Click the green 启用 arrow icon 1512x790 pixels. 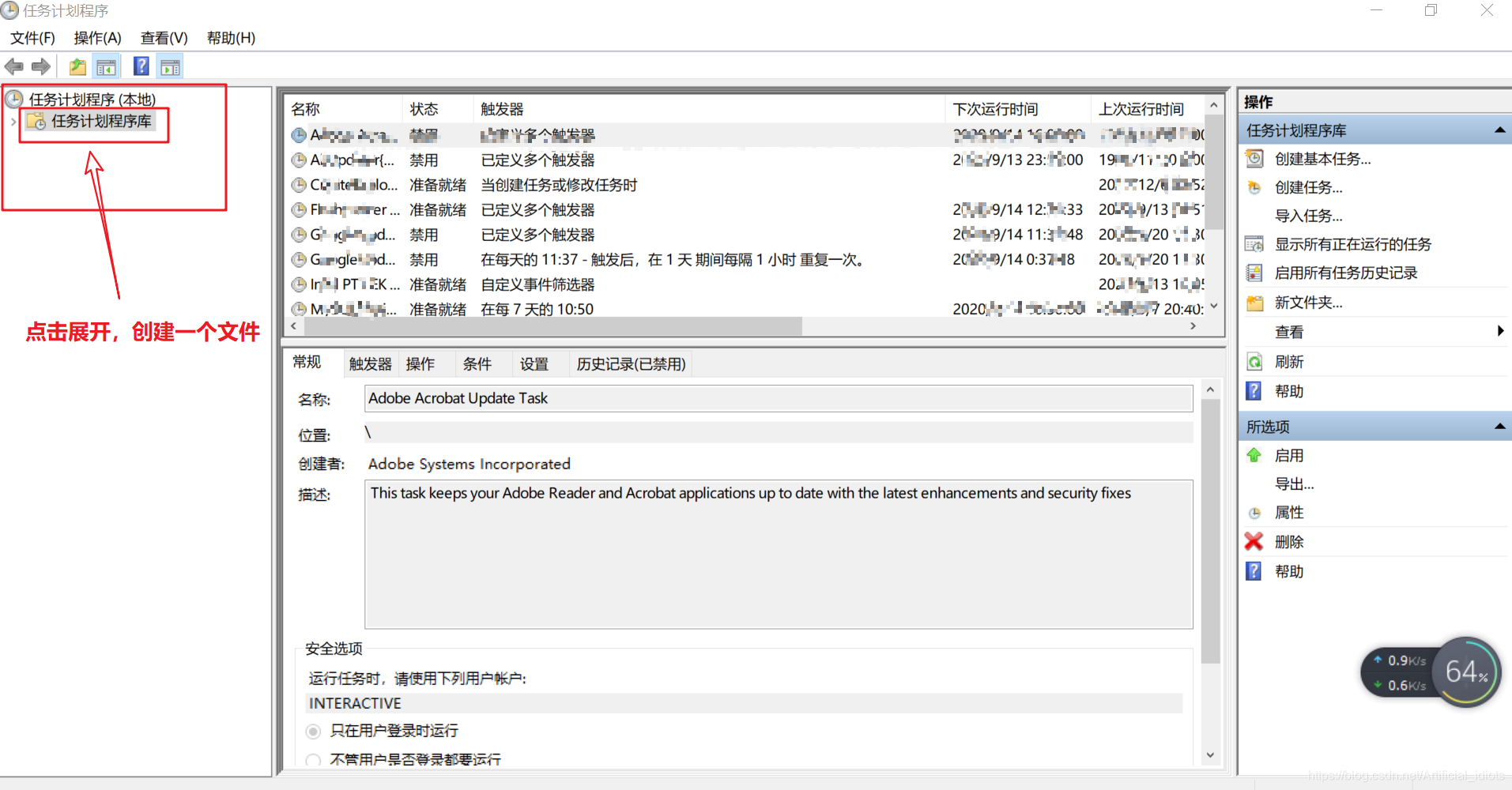point(1254,455)
